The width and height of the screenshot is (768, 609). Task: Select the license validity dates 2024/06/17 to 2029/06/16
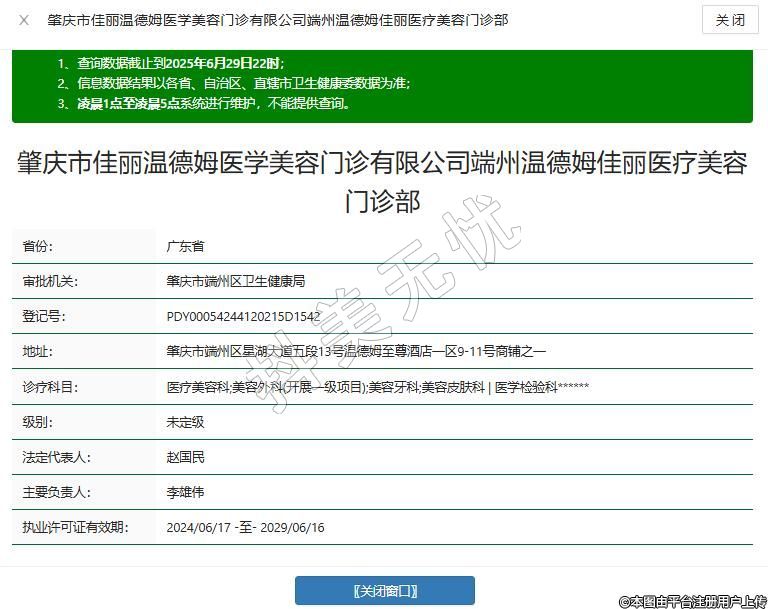245,527
